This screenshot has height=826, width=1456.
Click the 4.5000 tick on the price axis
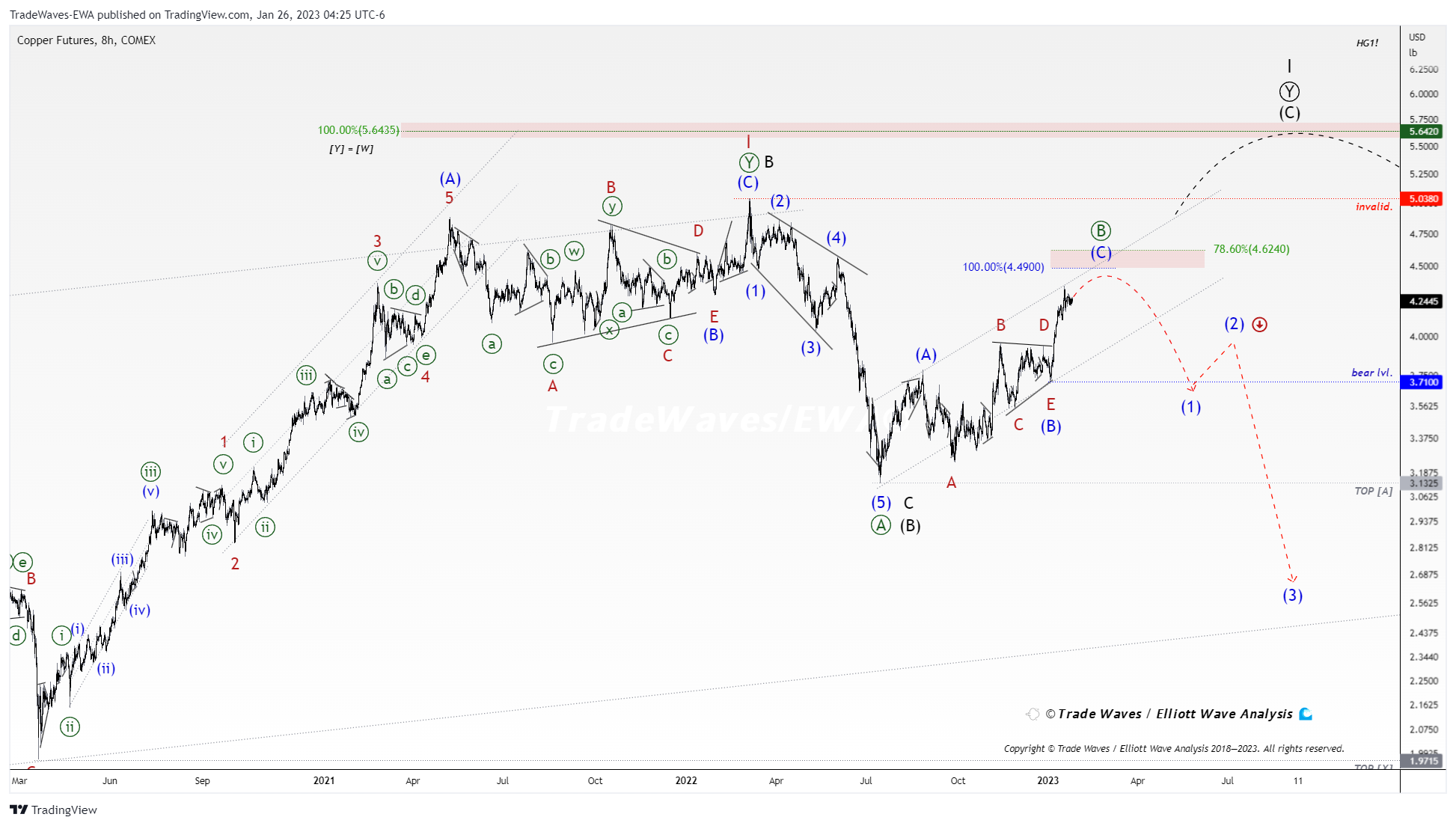point(1424,266)
